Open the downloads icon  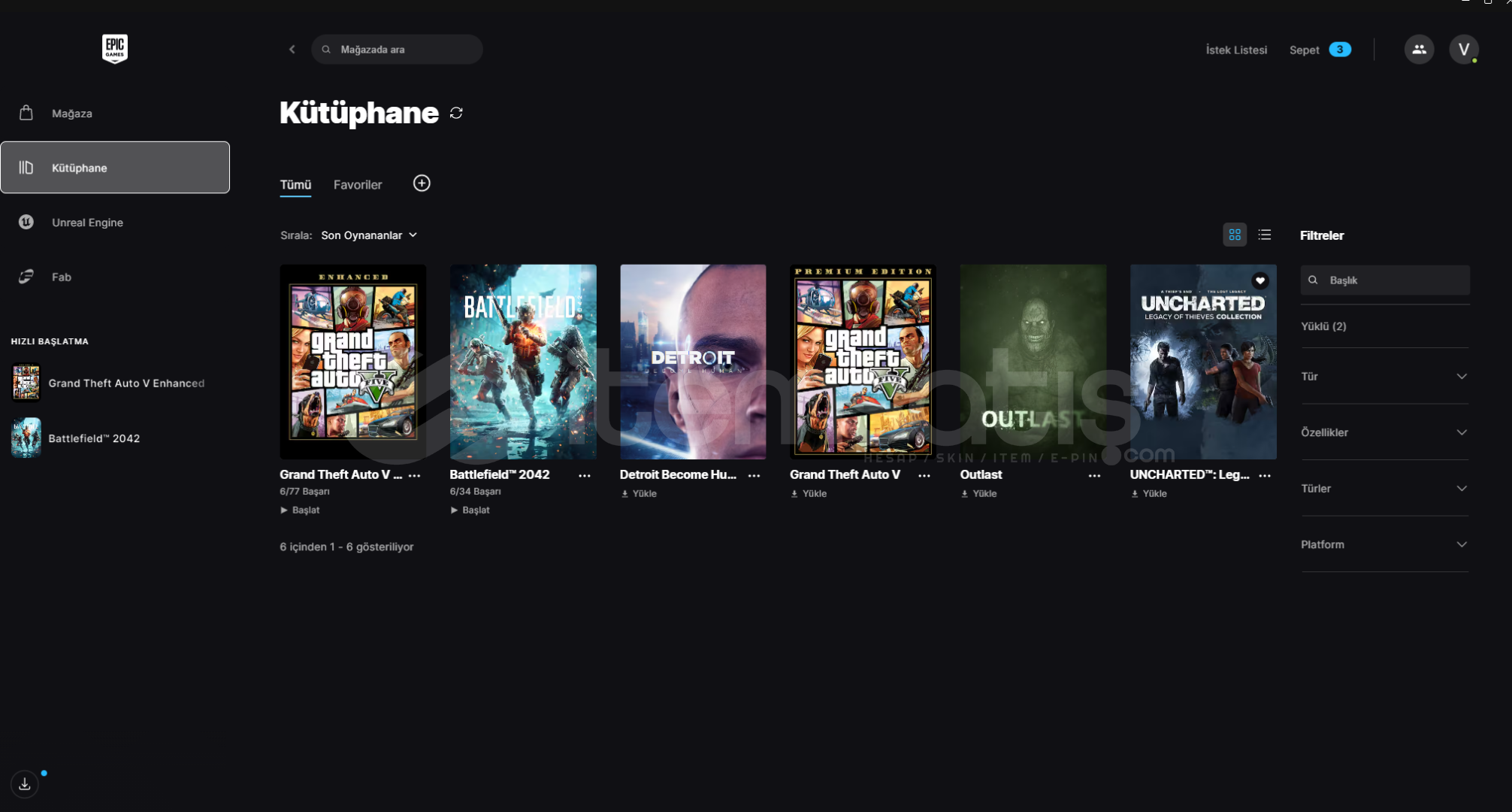(x=25, y=784)
